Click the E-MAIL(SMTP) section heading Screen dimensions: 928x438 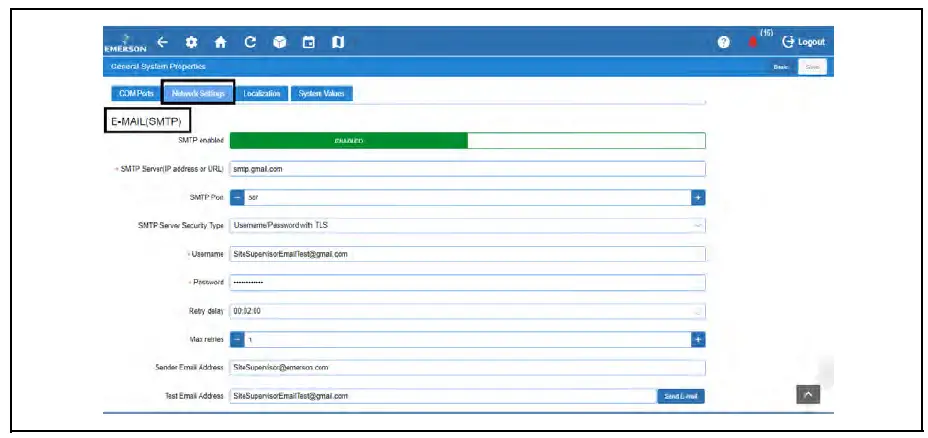[x=146, y=122]
